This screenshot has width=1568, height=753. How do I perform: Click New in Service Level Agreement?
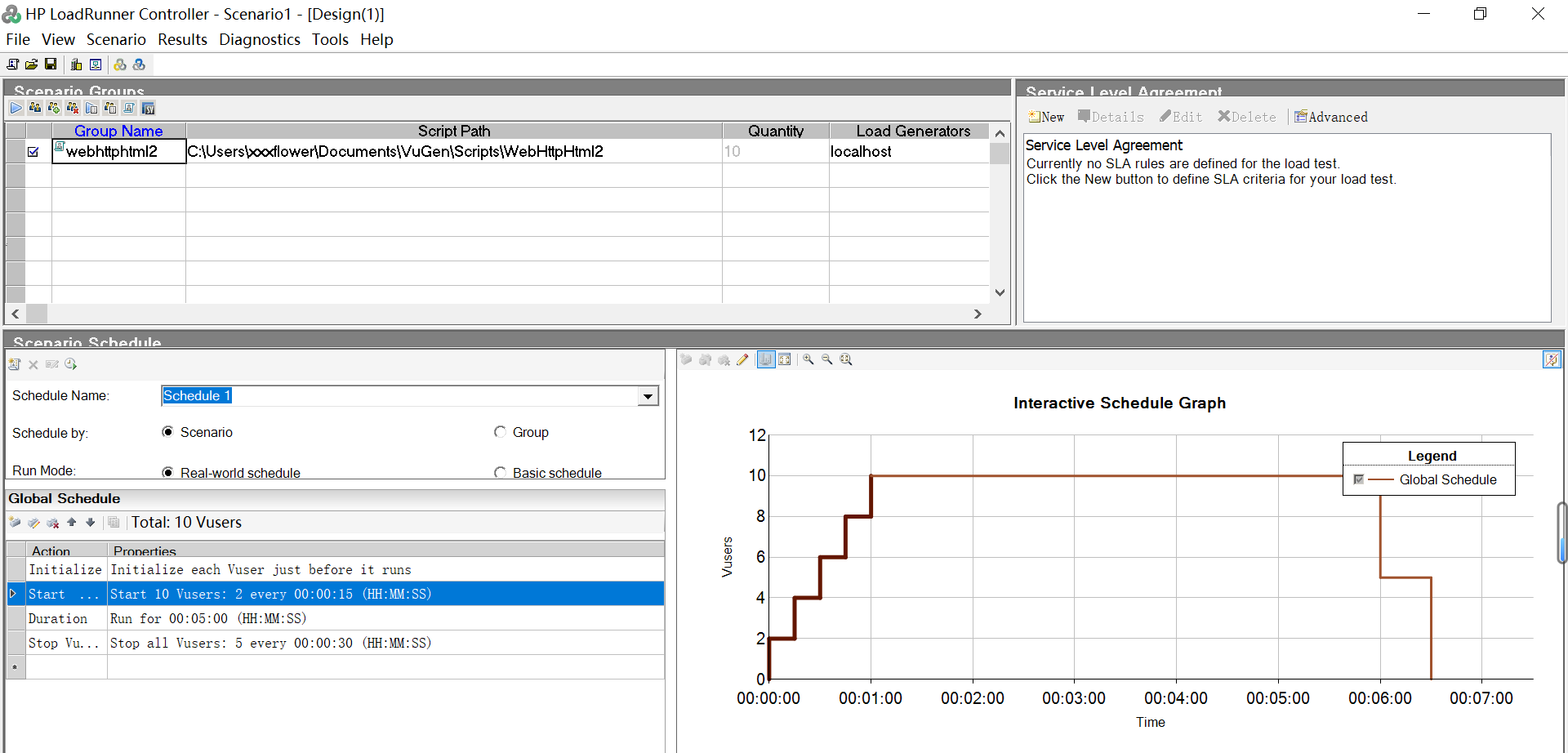pos(1046,117)
